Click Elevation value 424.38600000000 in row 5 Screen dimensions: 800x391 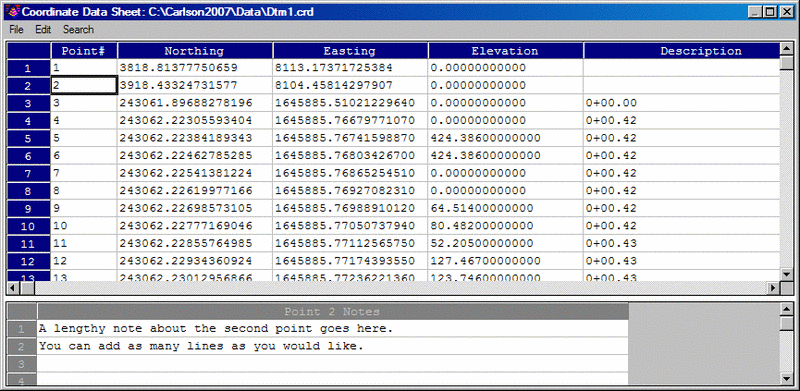(505, 138)
